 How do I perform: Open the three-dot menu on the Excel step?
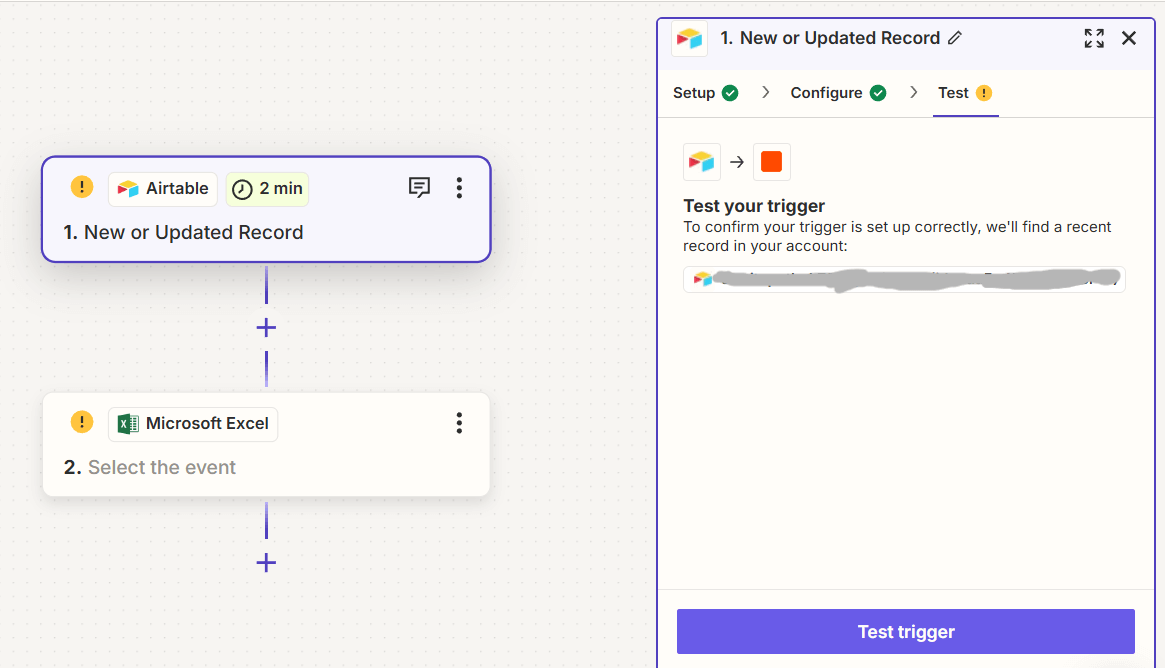pyautogui.click(x=459, y=423)
